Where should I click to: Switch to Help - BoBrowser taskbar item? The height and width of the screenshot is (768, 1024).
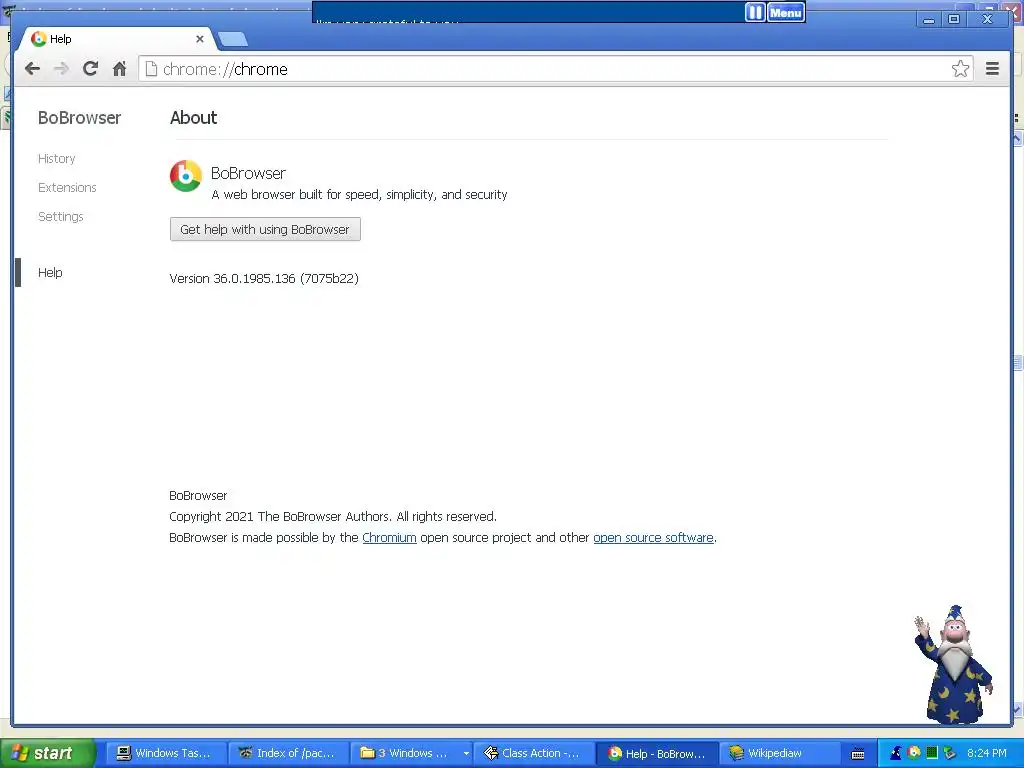tap(657, 753)
